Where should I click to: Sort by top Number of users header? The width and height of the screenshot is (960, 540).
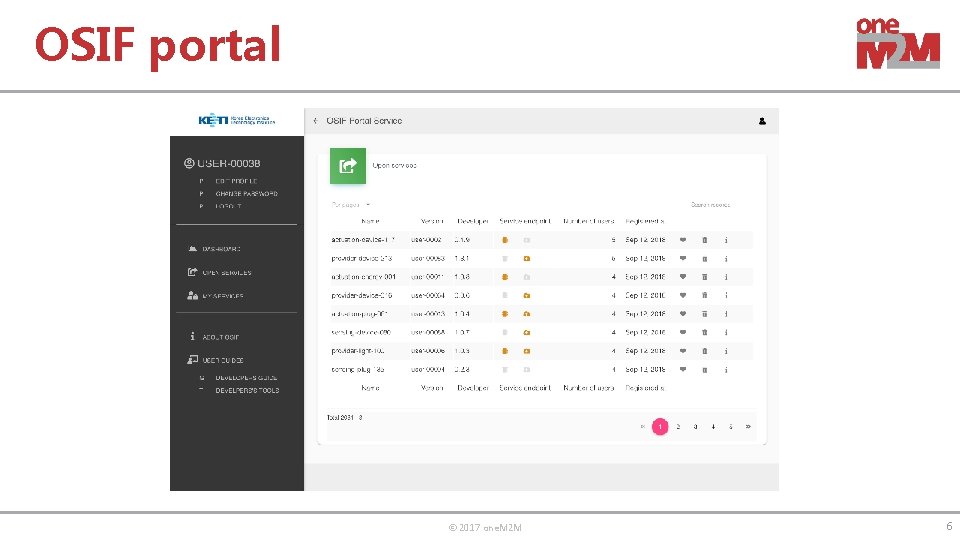[x=588, y=221]
